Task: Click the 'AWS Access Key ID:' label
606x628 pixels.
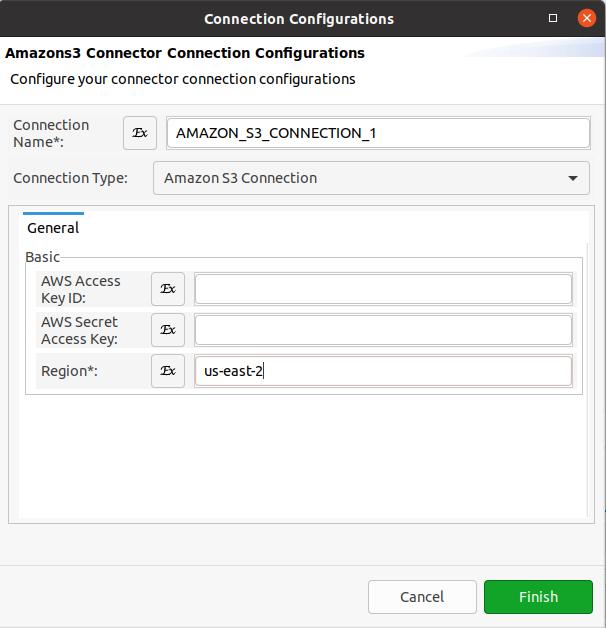Action: point(81,289)
